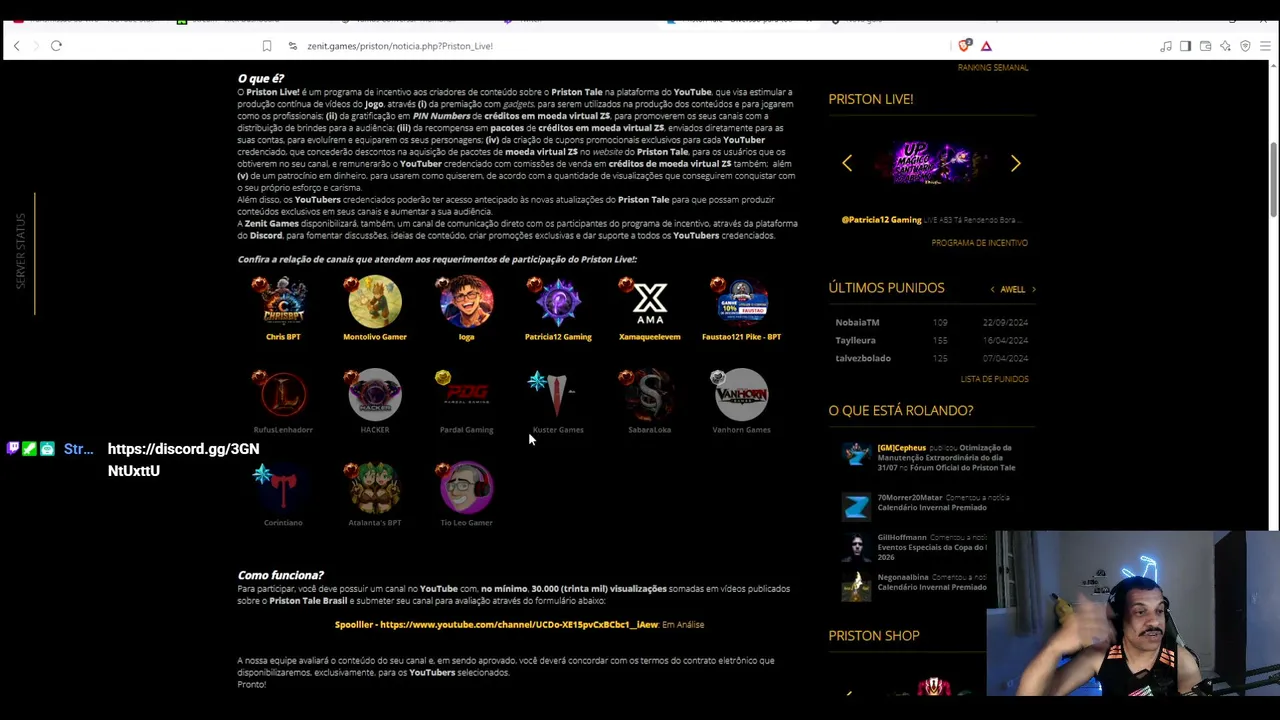The image size is (1280, 720).
Task: Select punished player talvezbolado
Action: click(863, 359)
